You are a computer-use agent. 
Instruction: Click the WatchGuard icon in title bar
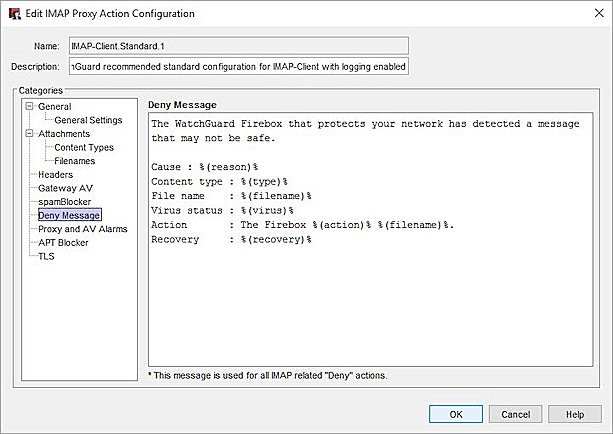[x=14, y=14]
